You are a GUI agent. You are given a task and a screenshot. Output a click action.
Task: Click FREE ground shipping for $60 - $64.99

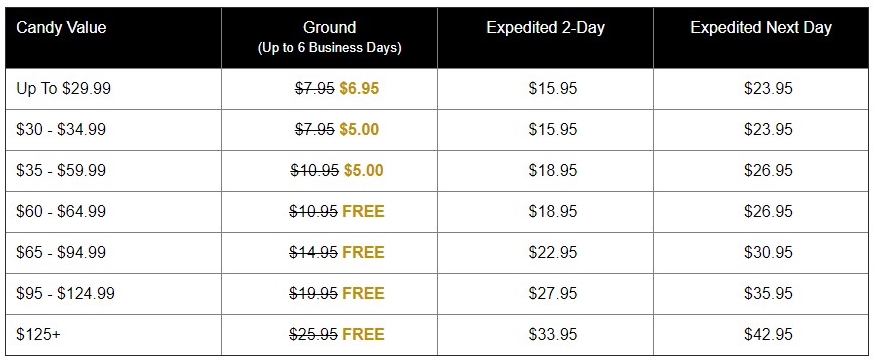(363, 212)
